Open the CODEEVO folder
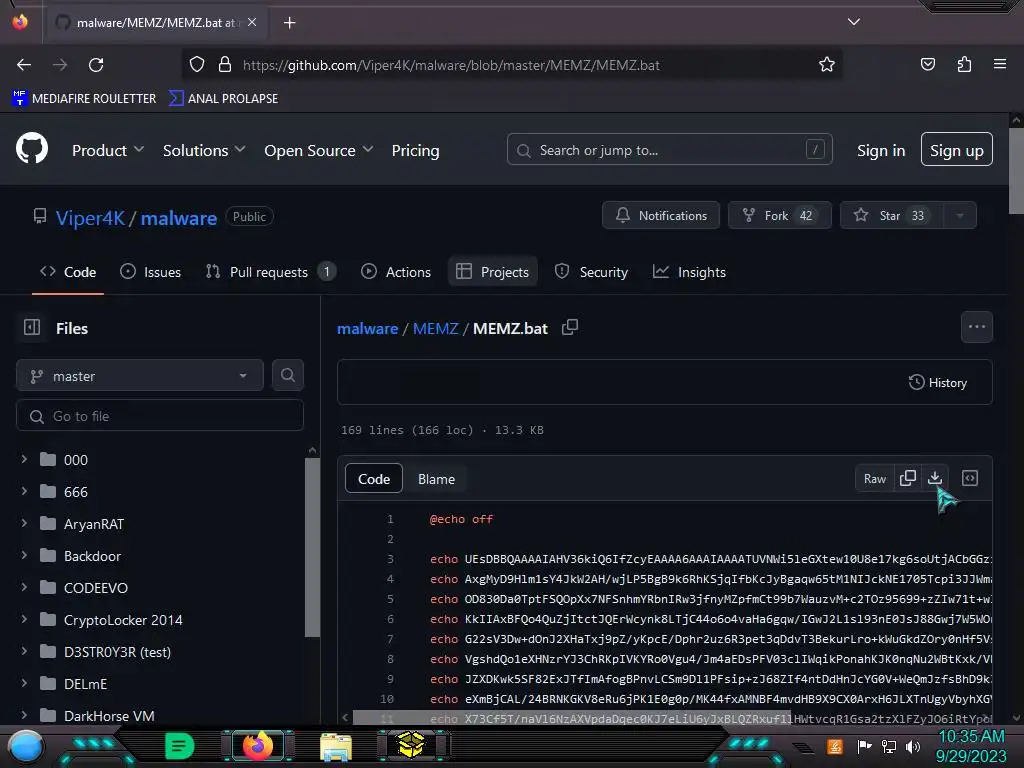 click(96, 587)
